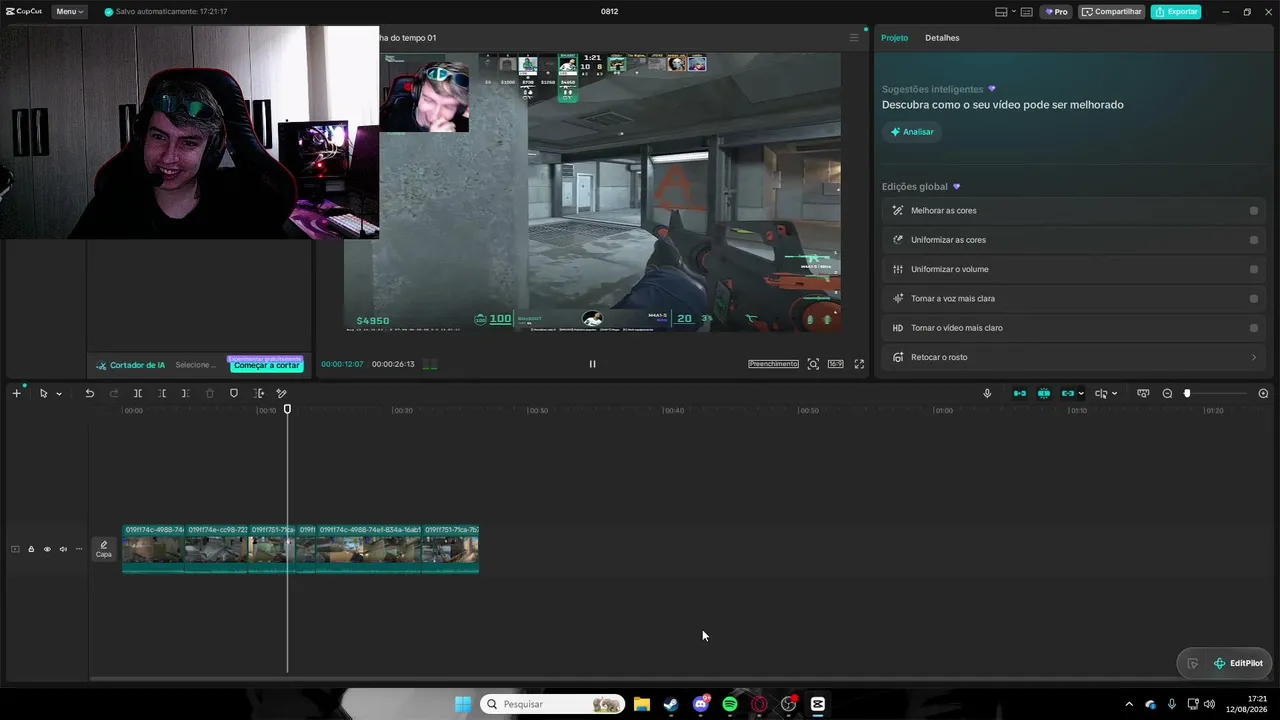Click Começar a cortar button
This screenshot has height=720, width=1280.
[267, 365]
